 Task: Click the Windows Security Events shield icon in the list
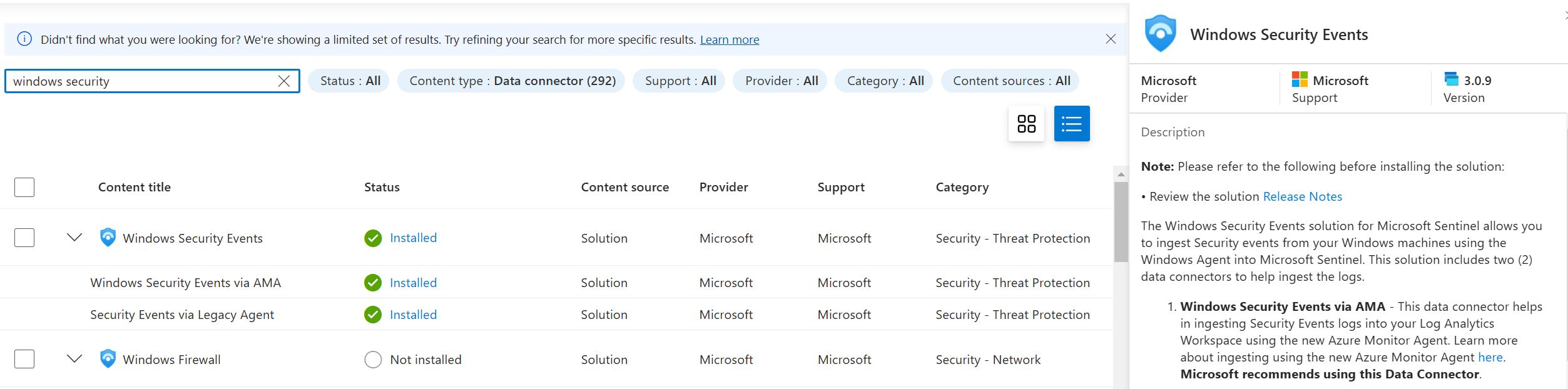(108, 238)
